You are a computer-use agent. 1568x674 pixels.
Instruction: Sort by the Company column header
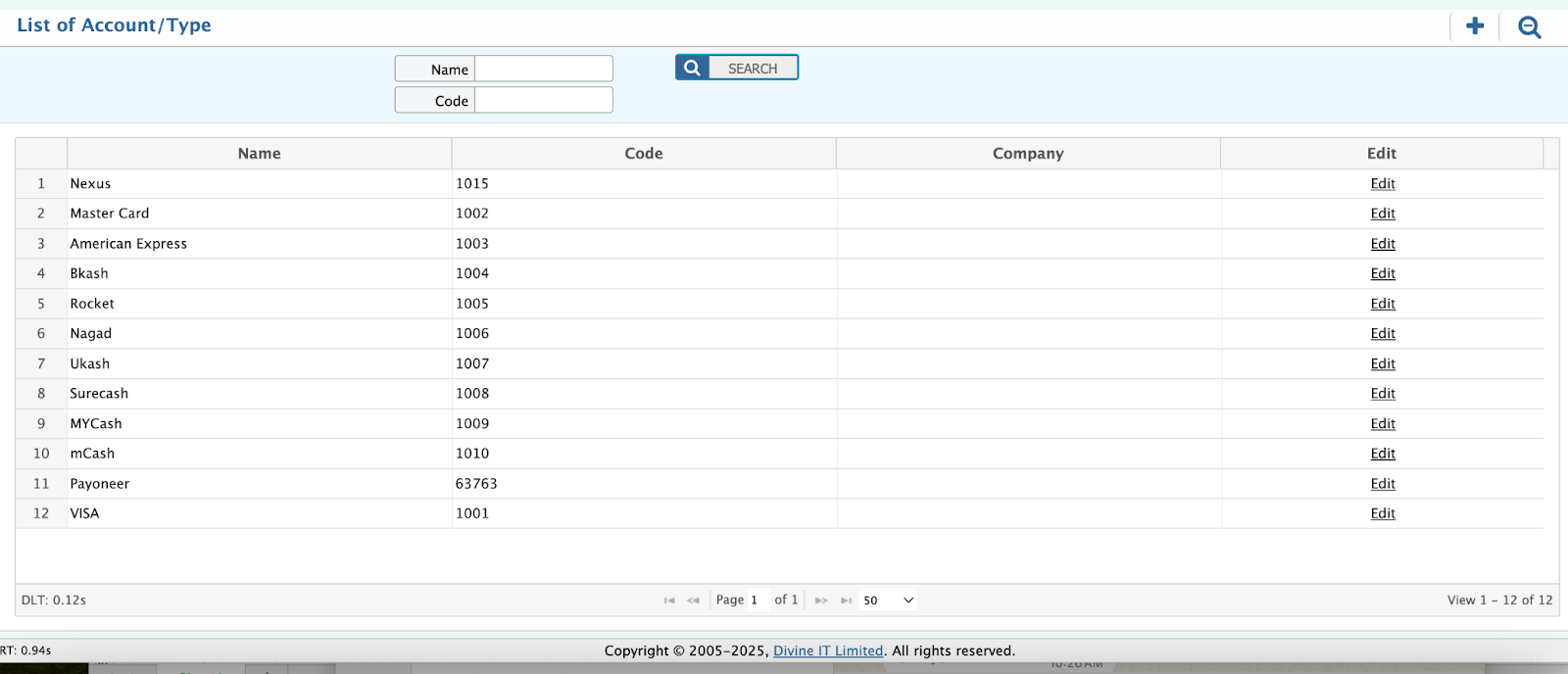1027,154
